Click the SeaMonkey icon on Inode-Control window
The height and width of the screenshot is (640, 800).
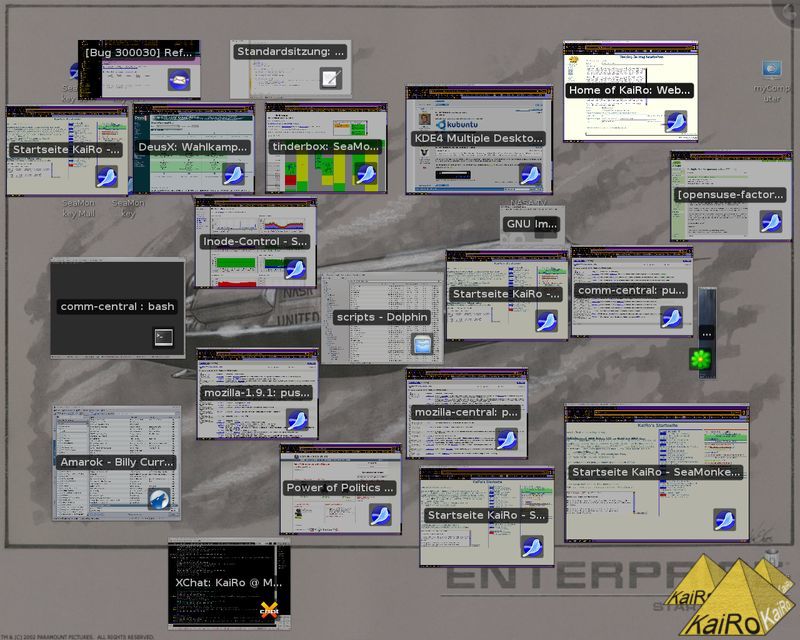pos(295,268)
